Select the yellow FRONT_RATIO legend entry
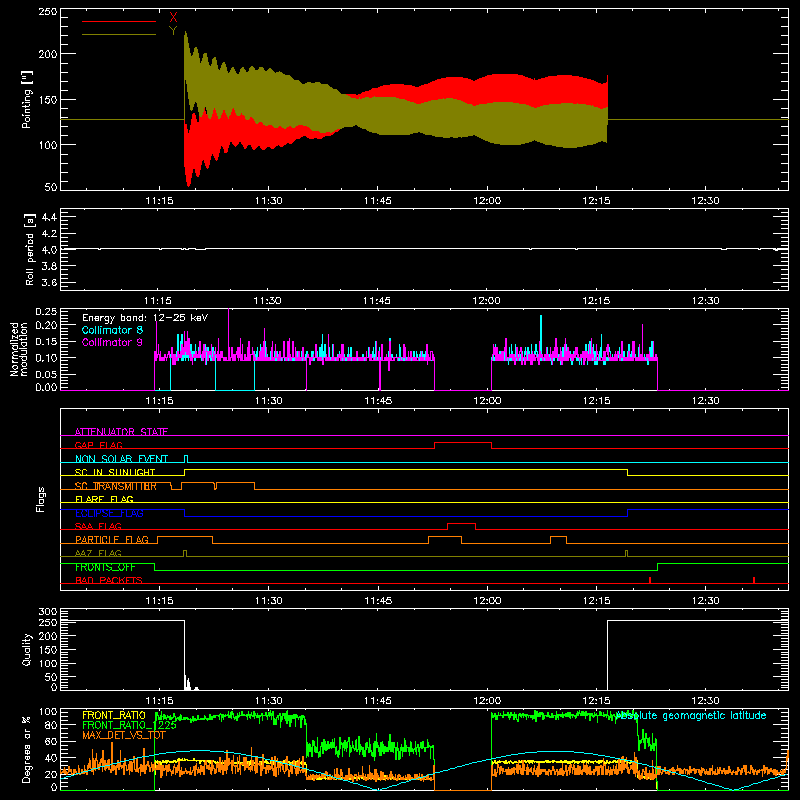Screen dimensions: 800x800 [x=114, y=715]
